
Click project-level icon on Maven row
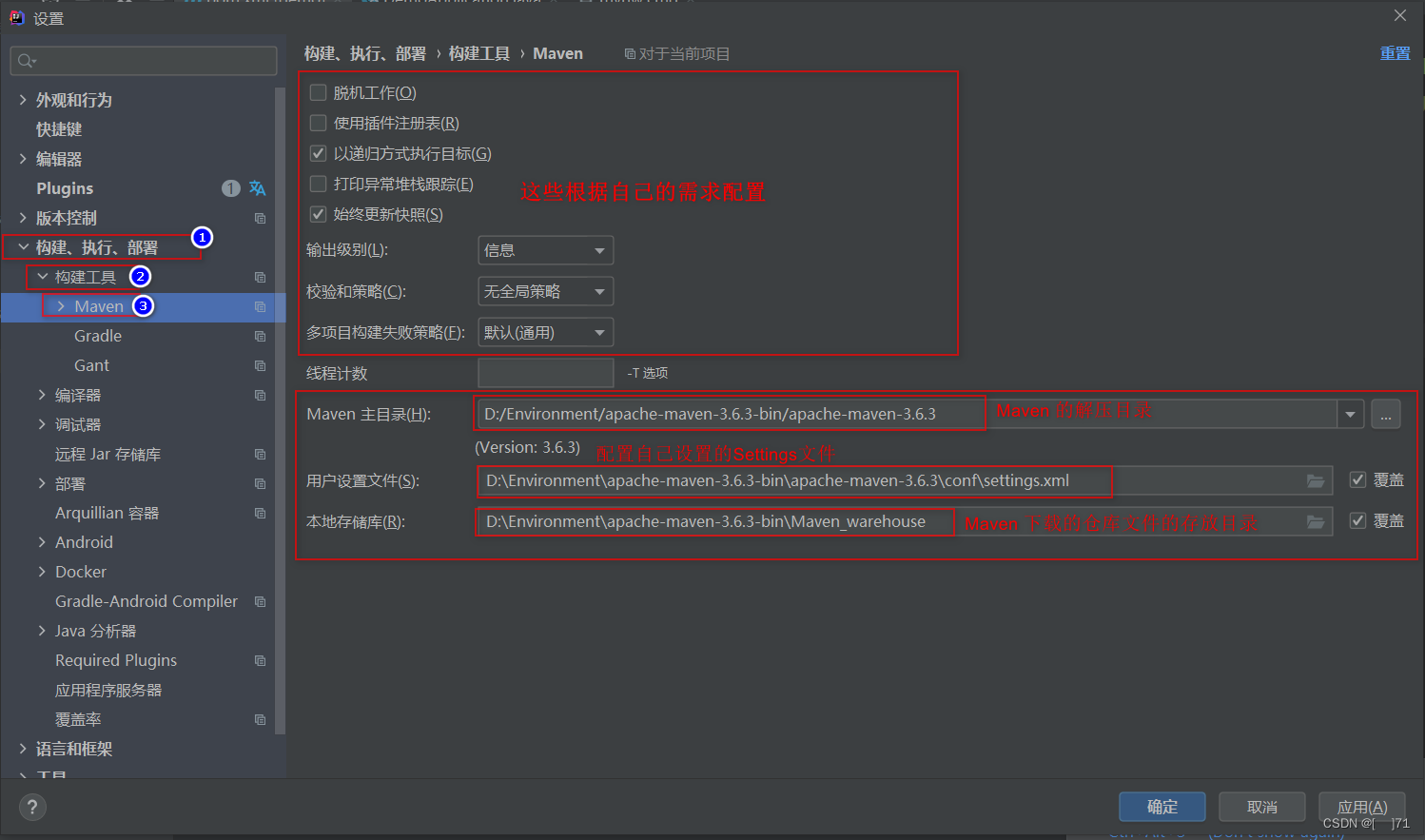pyautogui.click(x=260, y=306)
